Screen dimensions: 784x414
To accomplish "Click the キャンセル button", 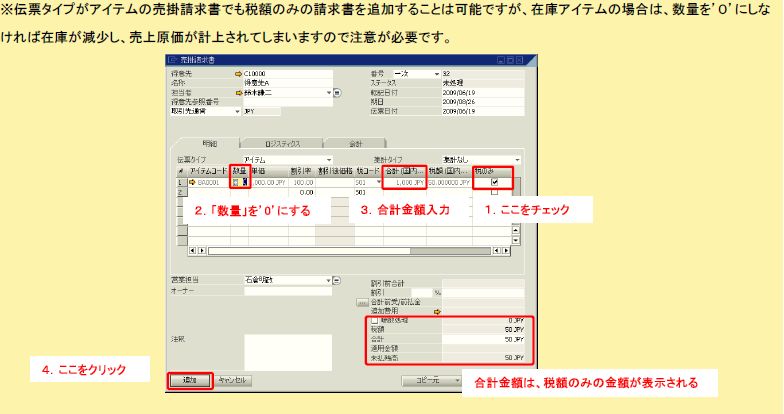I will click(x=232, y=380).
